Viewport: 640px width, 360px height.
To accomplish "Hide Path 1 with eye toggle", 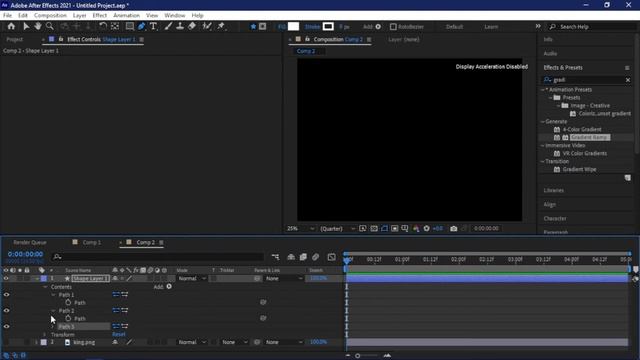I will pos(6,295).
